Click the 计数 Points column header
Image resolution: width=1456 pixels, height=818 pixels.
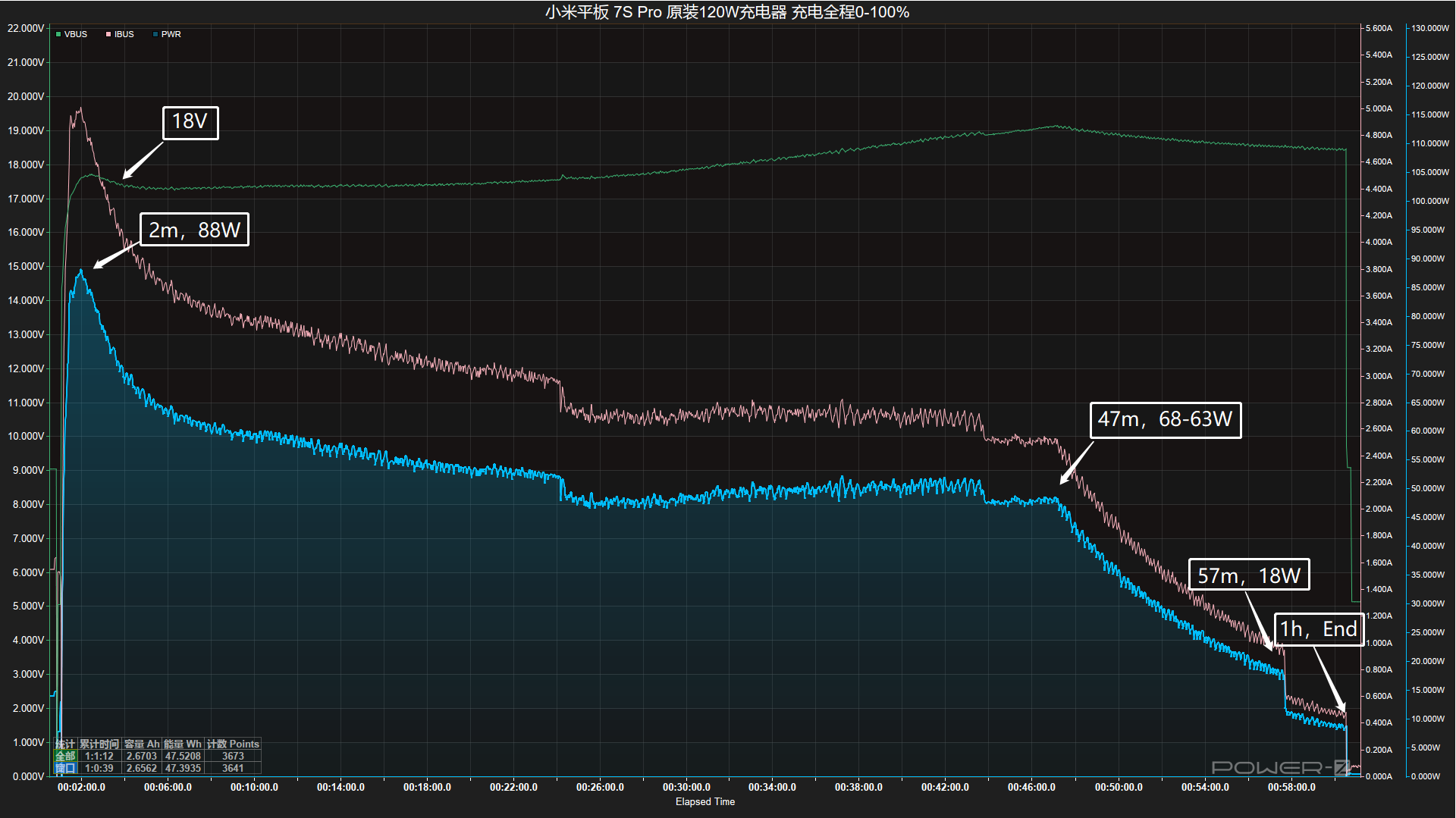pos(233,744)
